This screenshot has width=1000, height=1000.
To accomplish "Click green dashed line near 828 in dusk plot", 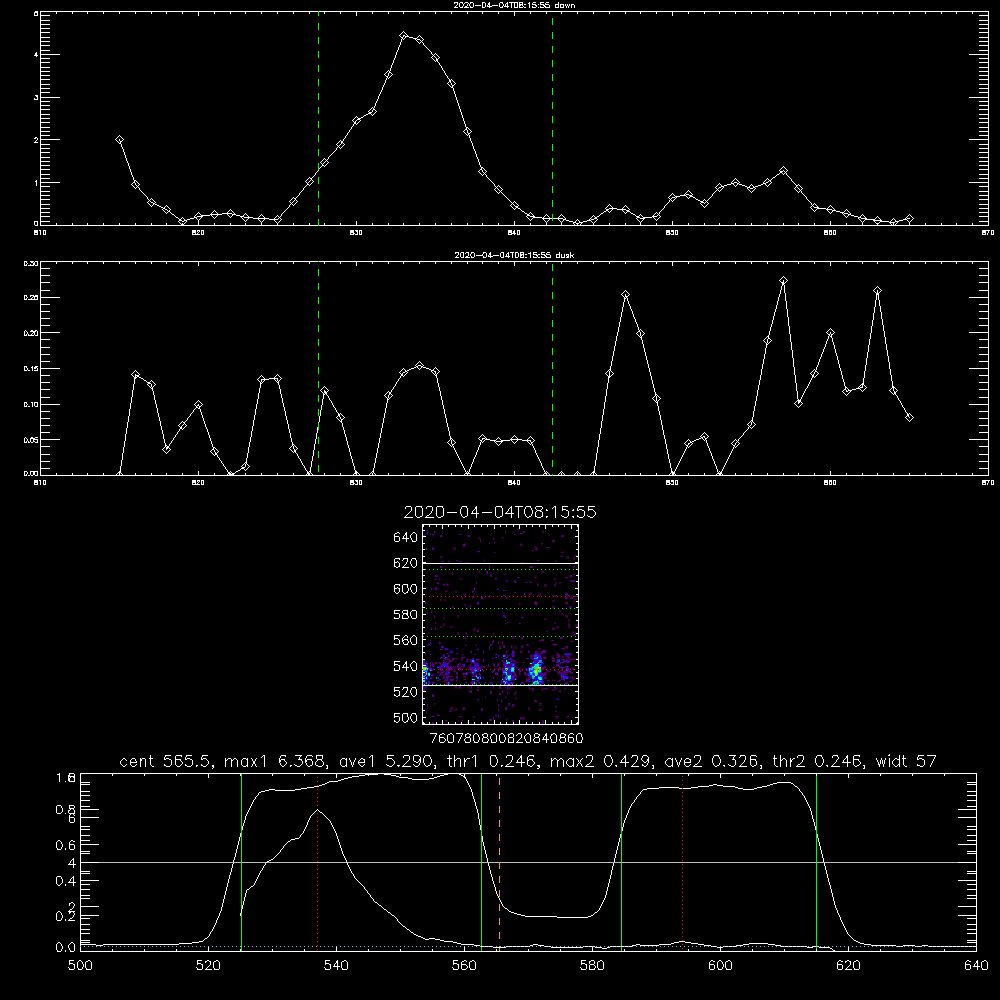I will 318,369.
